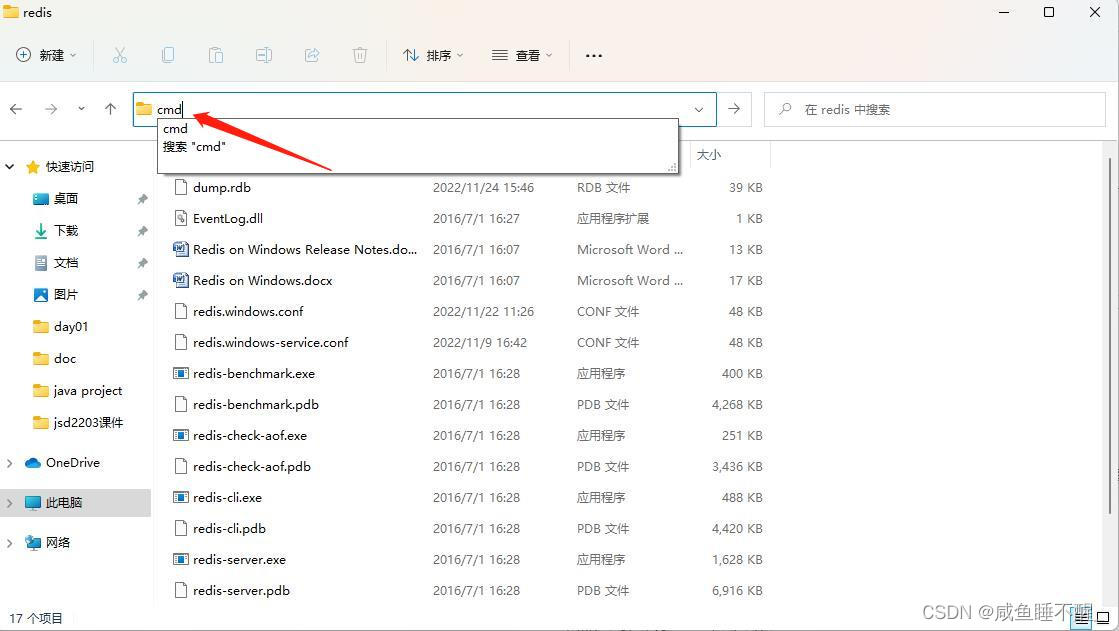
Task: Select the dump.rdb file
Action: pyautogui.click(x=221, y=188)
